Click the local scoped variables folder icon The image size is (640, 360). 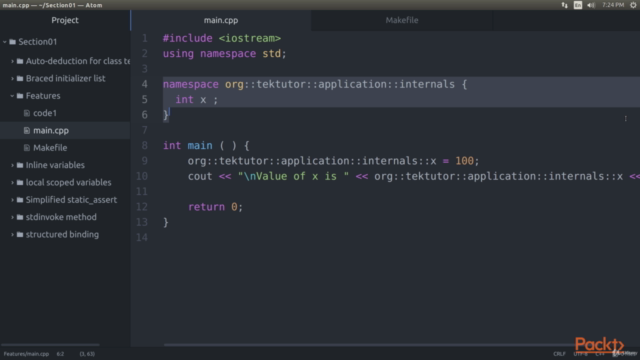[x=20, y=182]
